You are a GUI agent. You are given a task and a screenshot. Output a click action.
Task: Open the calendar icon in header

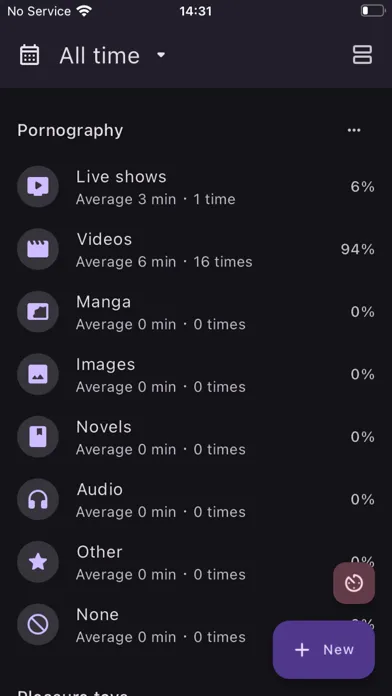(29, 55)
